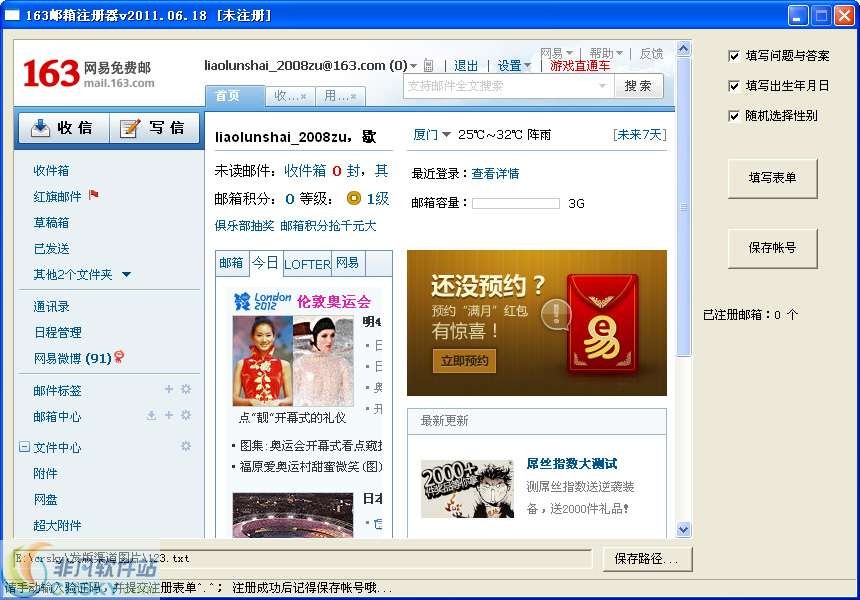This screenshot has height=600, width=860.
Task: Click the 游戏直通车 link
Action: (580, 66)
